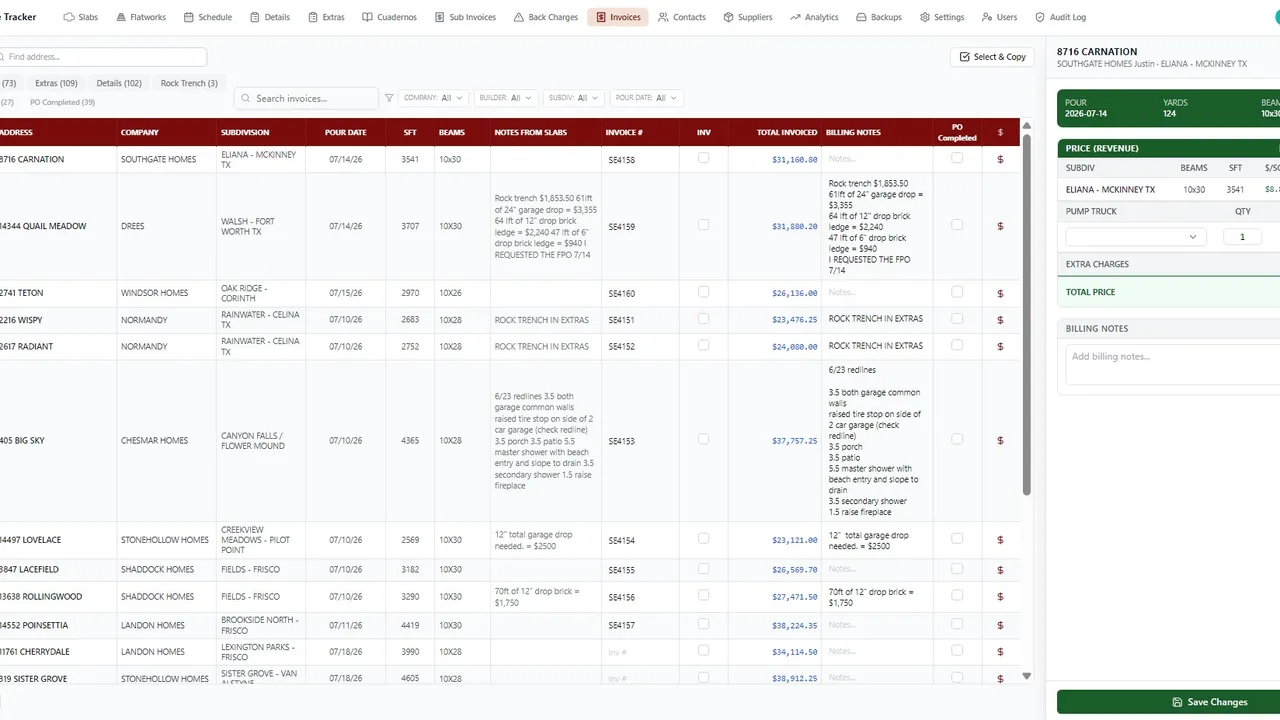Sort by the Pour Date column header
Screen dimensions: 1280x720
point(346,132)
